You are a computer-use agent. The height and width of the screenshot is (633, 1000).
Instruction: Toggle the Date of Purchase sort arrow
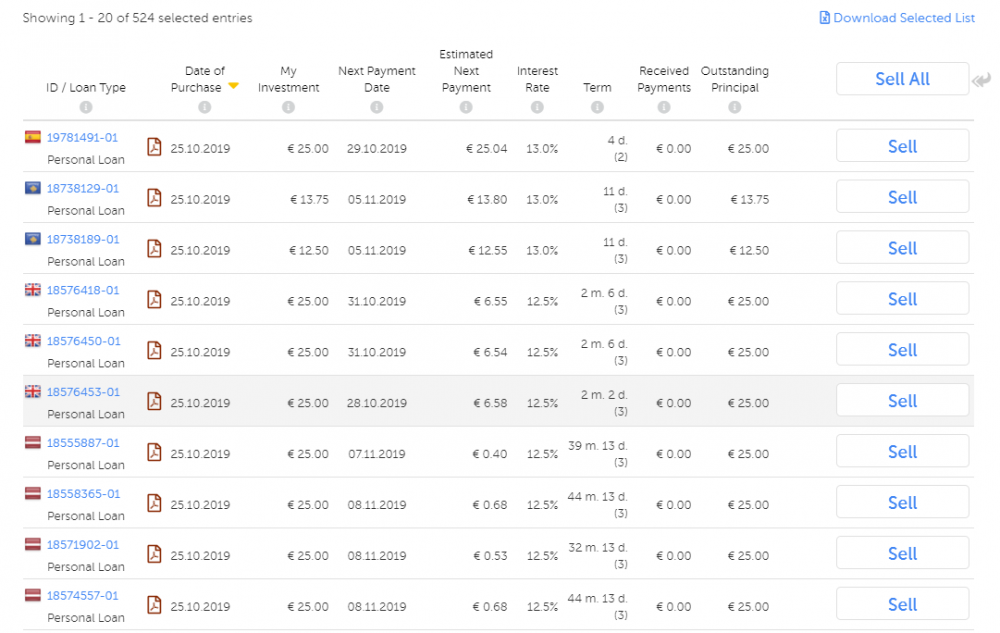233,86
